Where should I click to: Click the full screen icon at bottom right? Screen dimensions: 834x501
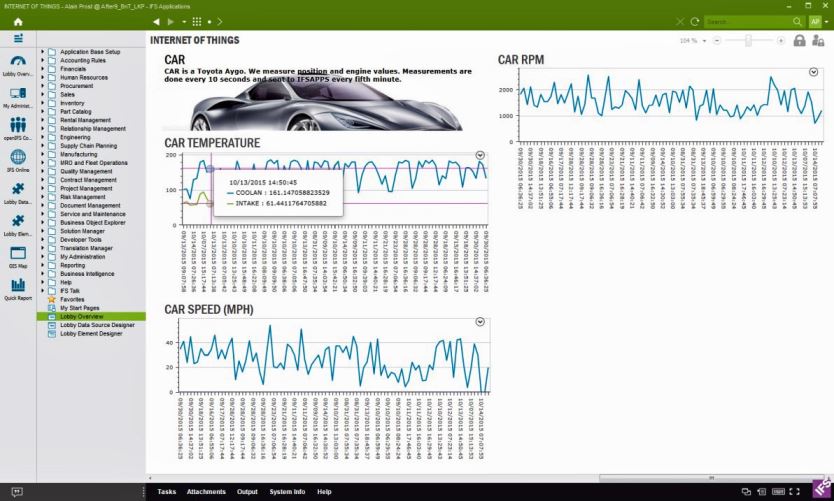click(x=795, y=492)
